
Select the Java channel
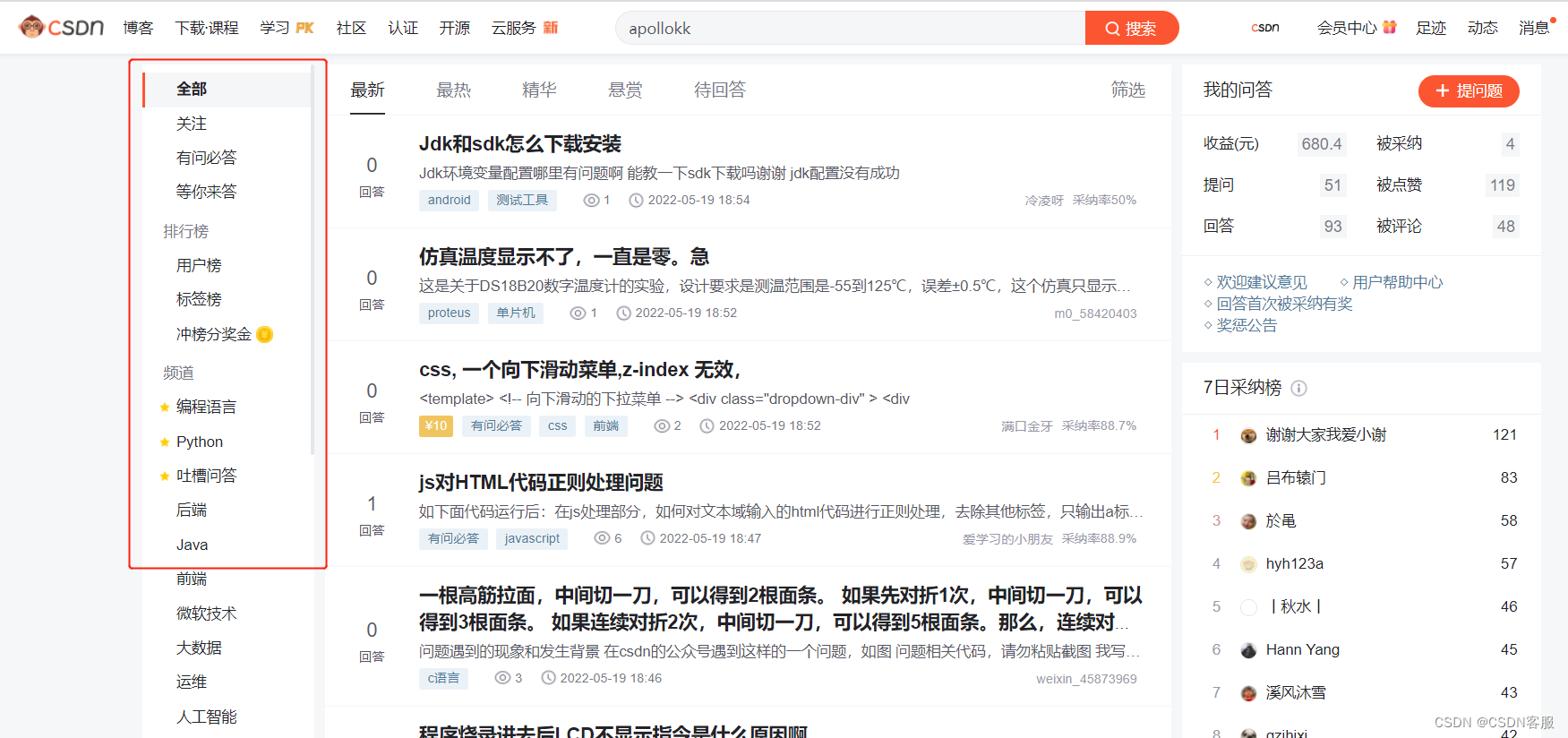coord(192,545)
